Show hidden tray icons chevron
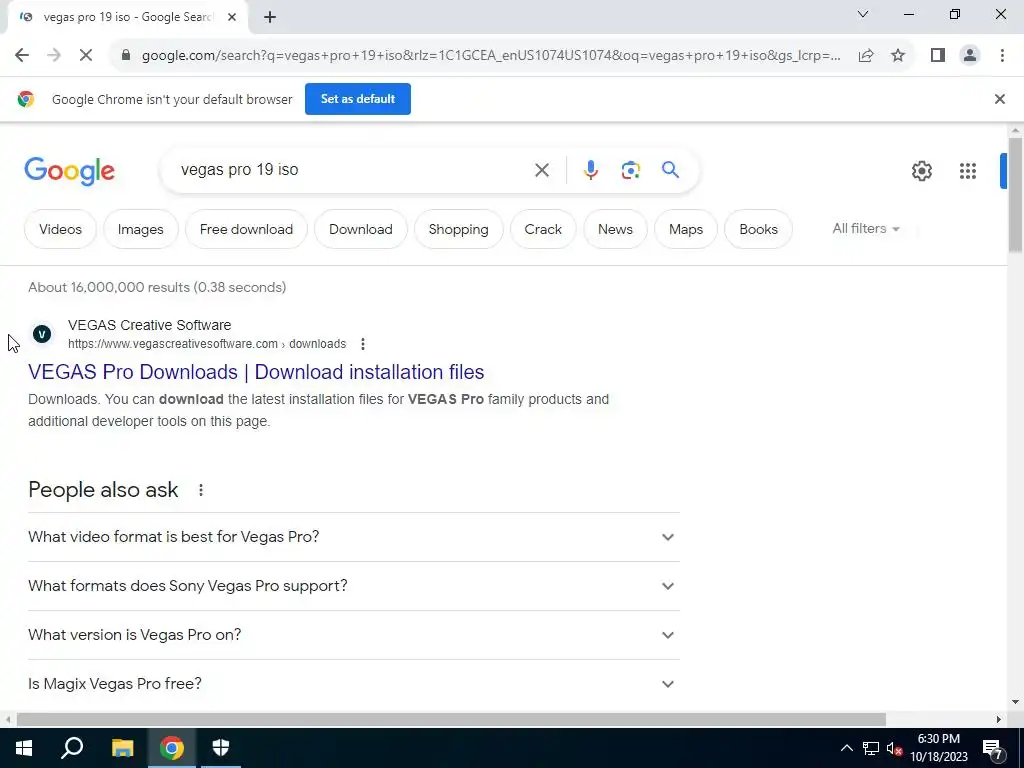The width and height of the screenshot is (1024, 768). tap(846, 748)
